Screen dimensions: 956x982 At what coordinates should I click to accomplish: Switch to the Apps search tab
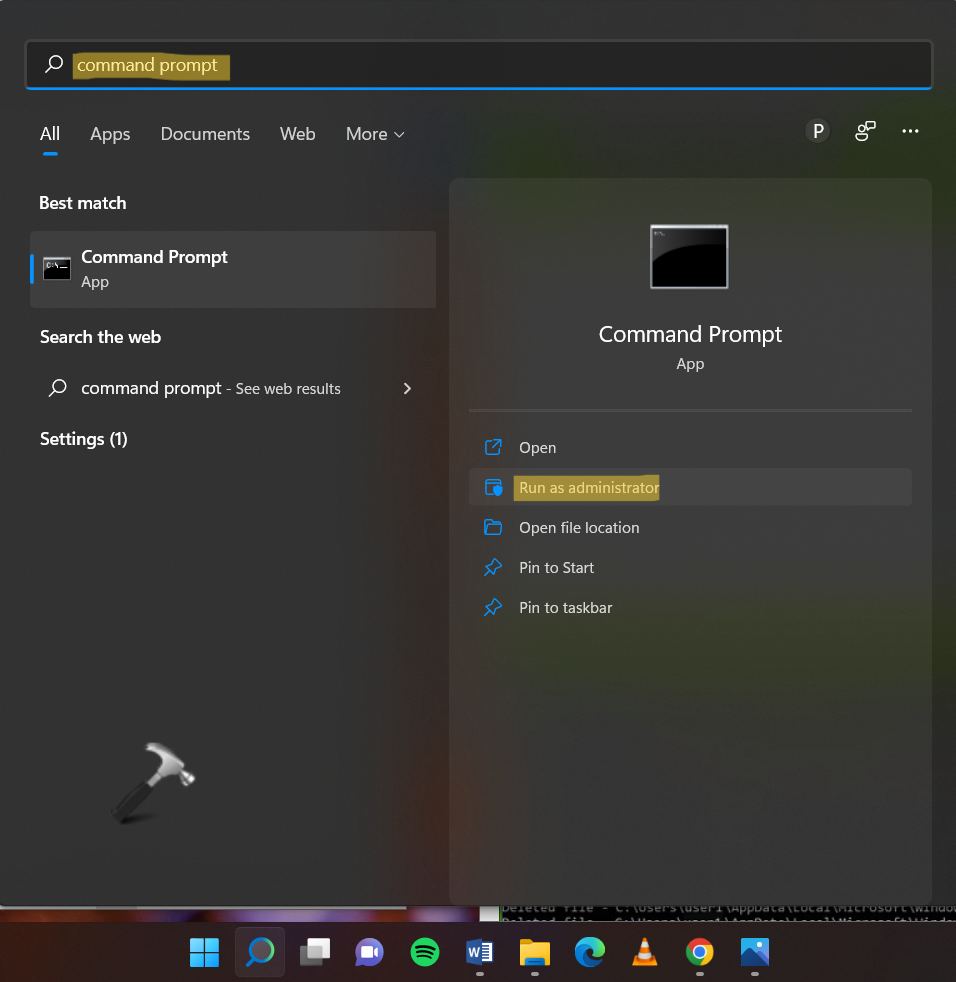pos(110,134)
